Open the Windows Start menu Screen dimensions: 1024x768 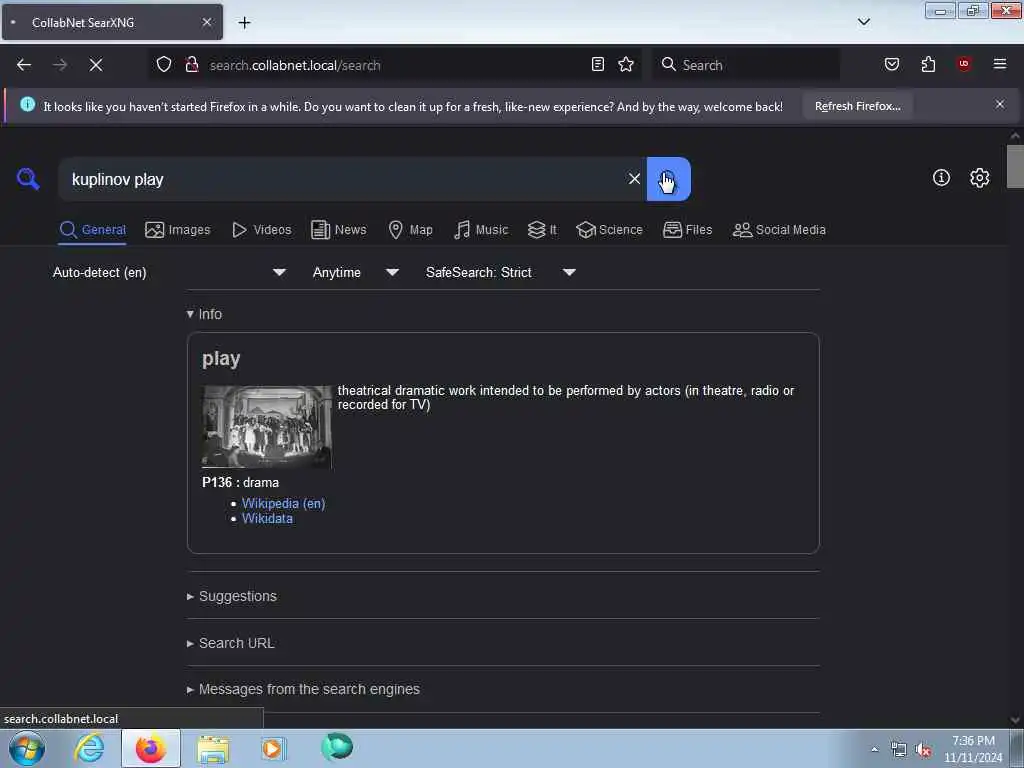click(x=27, y=748)
